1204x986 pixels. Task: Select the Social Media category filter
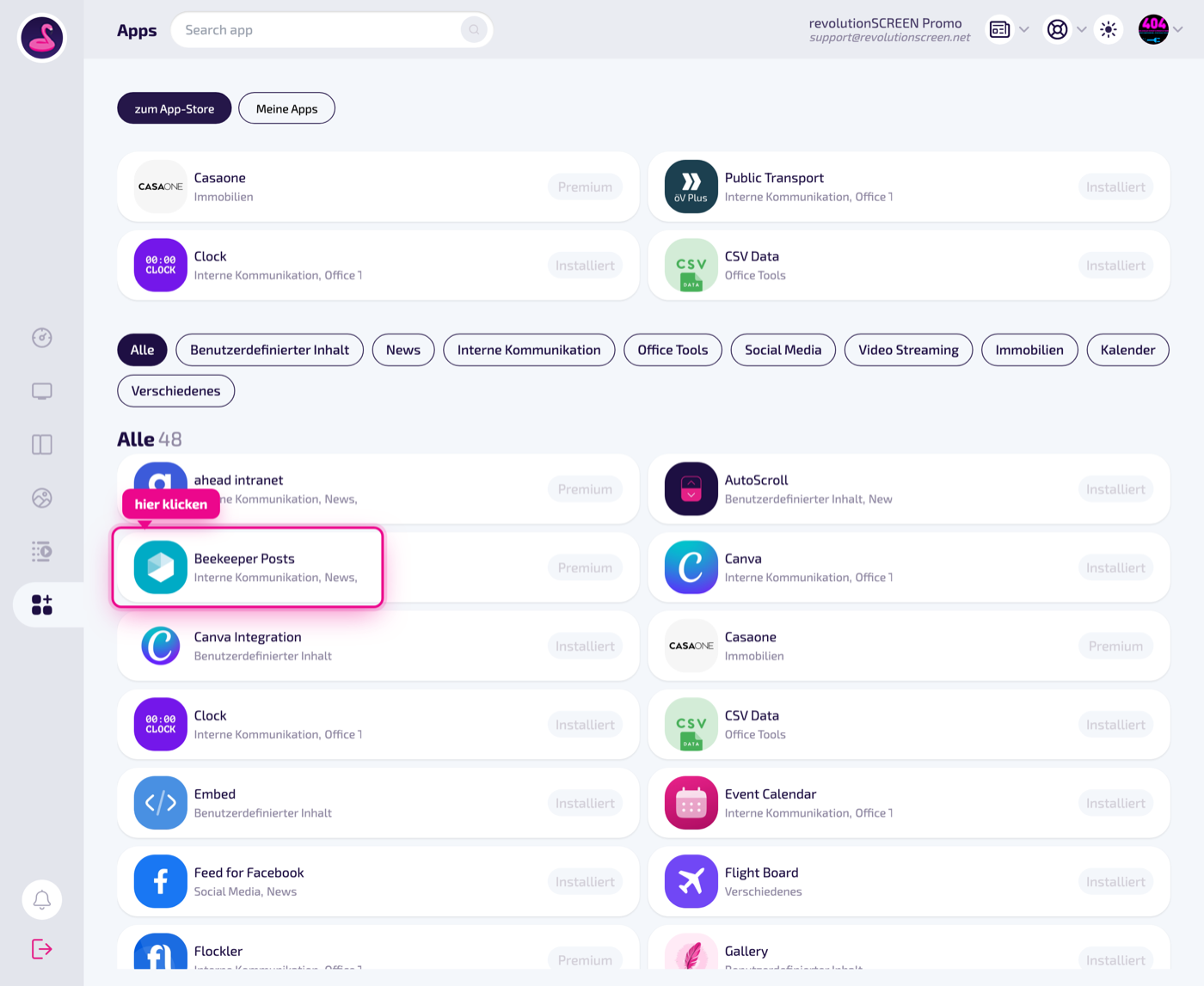tap(783, 350)
